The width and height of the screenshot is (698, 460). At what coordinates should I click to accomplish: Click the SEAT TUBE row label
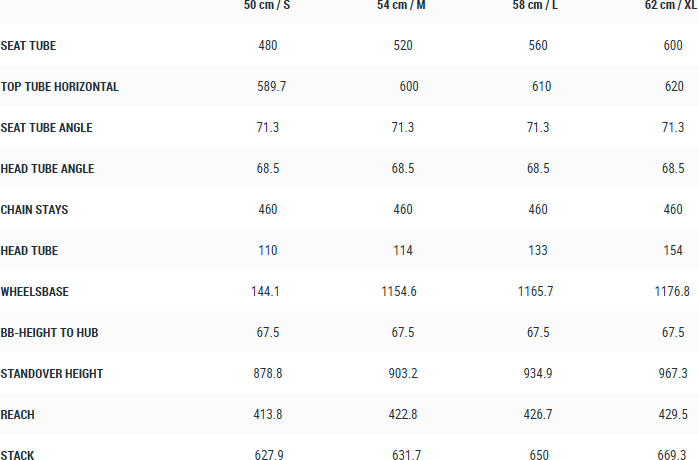tap(29, 46)
